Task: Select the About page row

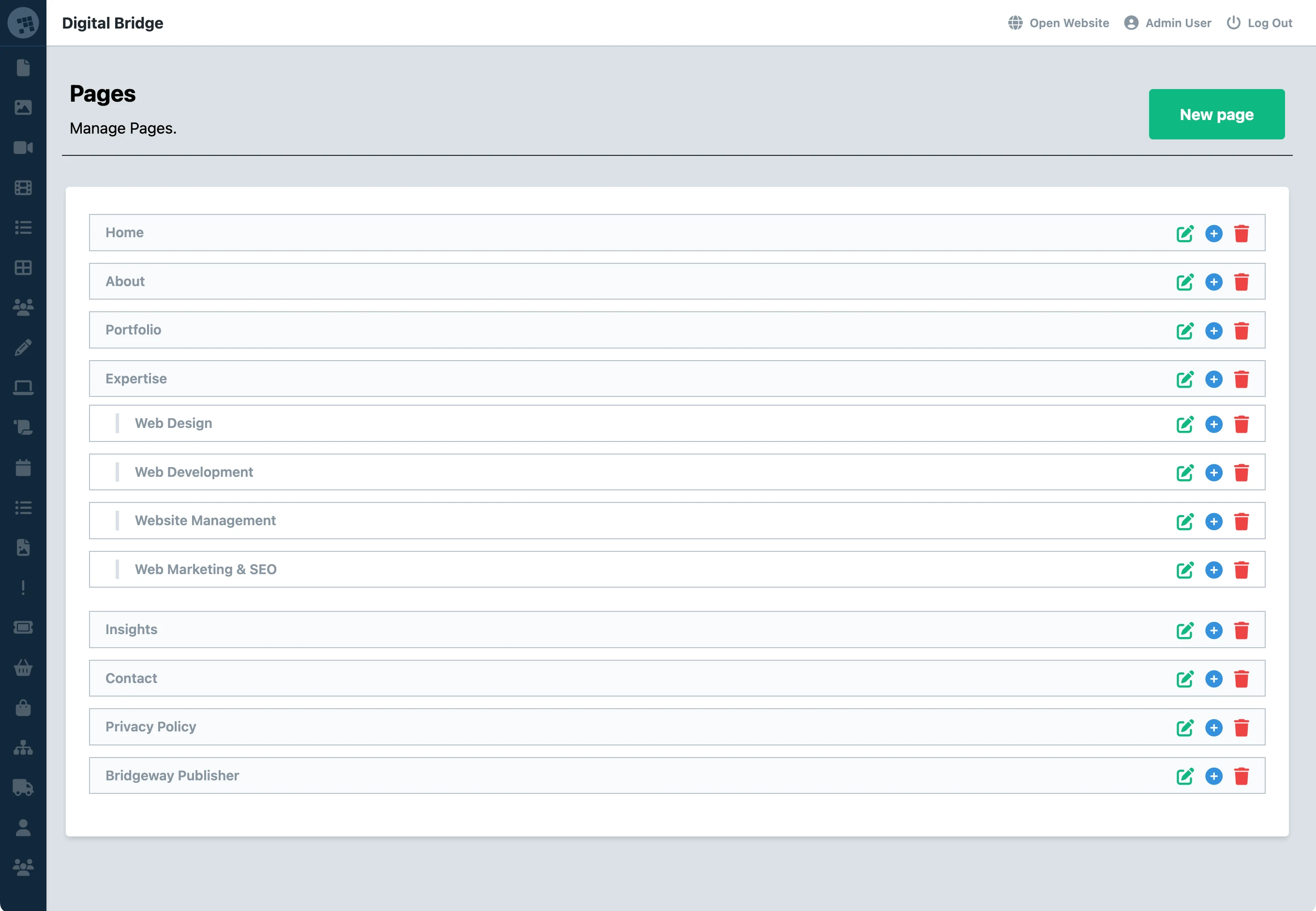Action: click(x=676, y=281)
